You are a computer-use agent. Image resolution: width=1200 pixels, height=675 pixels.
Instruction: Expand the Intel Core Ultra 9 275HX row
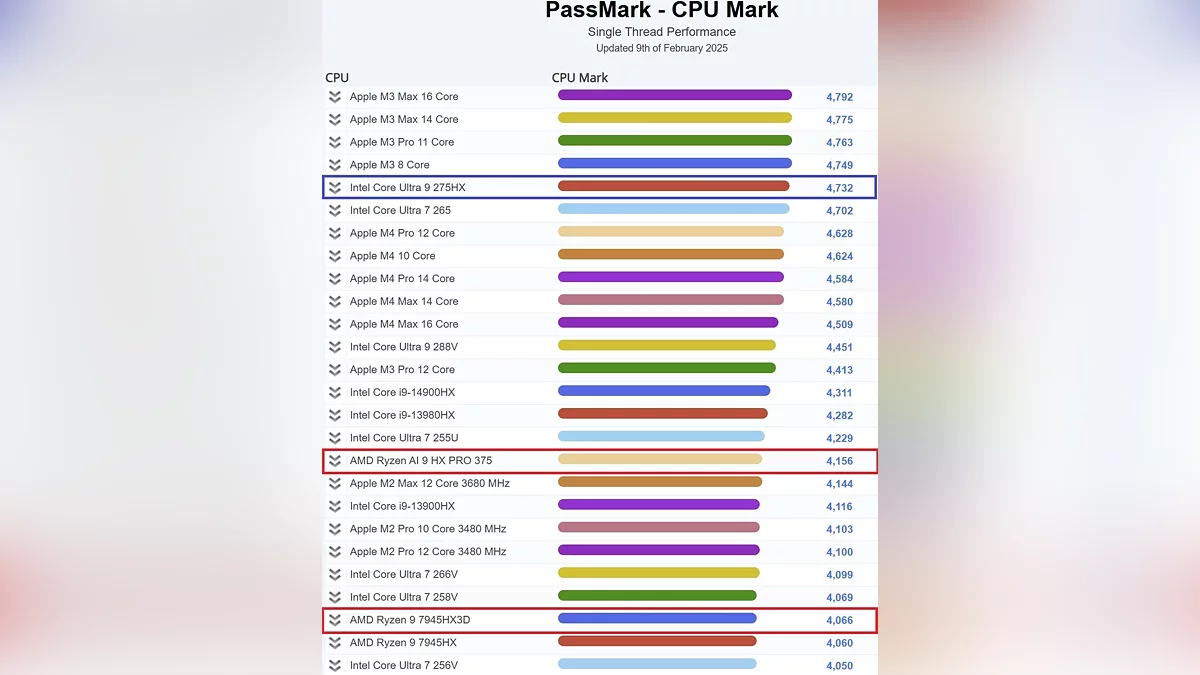tap(335, 188)
